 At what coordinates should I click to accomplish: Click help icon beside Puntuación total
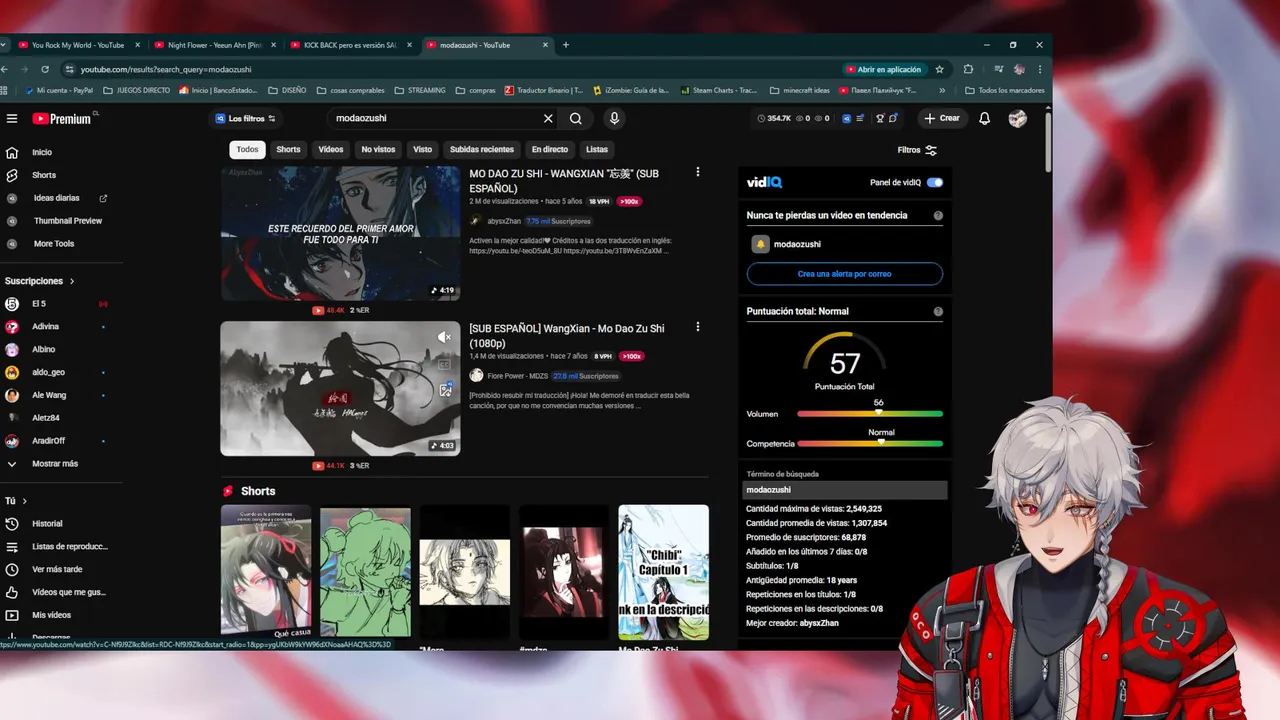tap(938, 312)
